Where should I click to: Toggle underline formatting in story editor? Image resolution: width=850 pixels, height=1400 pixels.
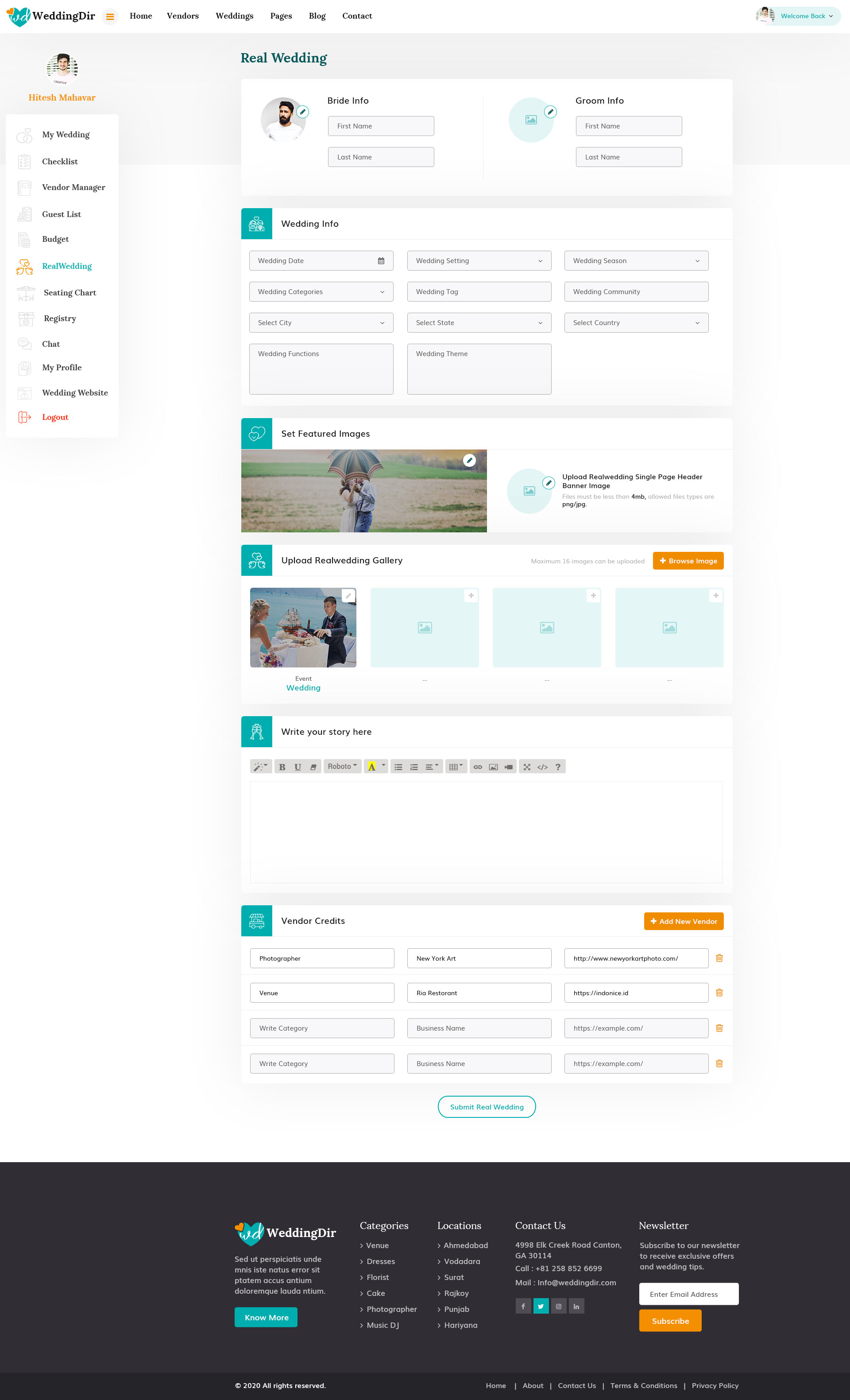click(x=297, y=767)
